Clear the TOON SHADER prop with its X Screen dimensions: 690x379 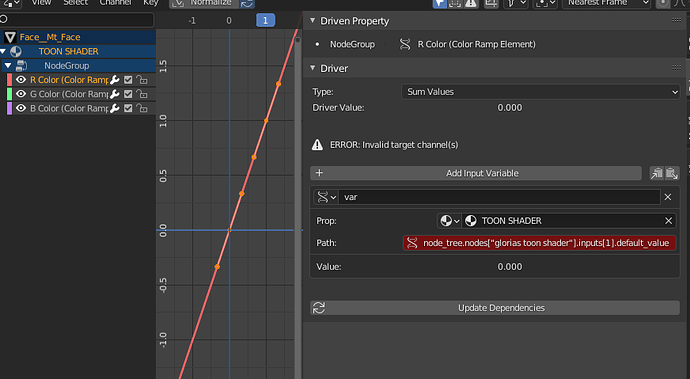[x=668, y=221]
